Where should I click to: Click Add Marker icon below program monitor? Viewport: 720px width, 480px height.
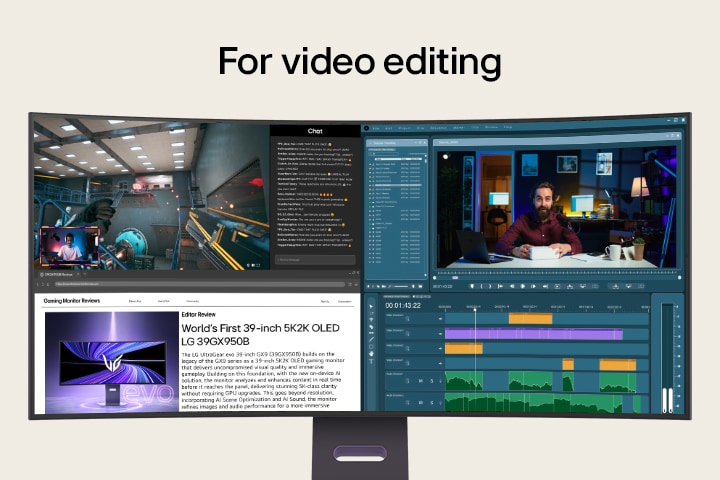[472, 286]
